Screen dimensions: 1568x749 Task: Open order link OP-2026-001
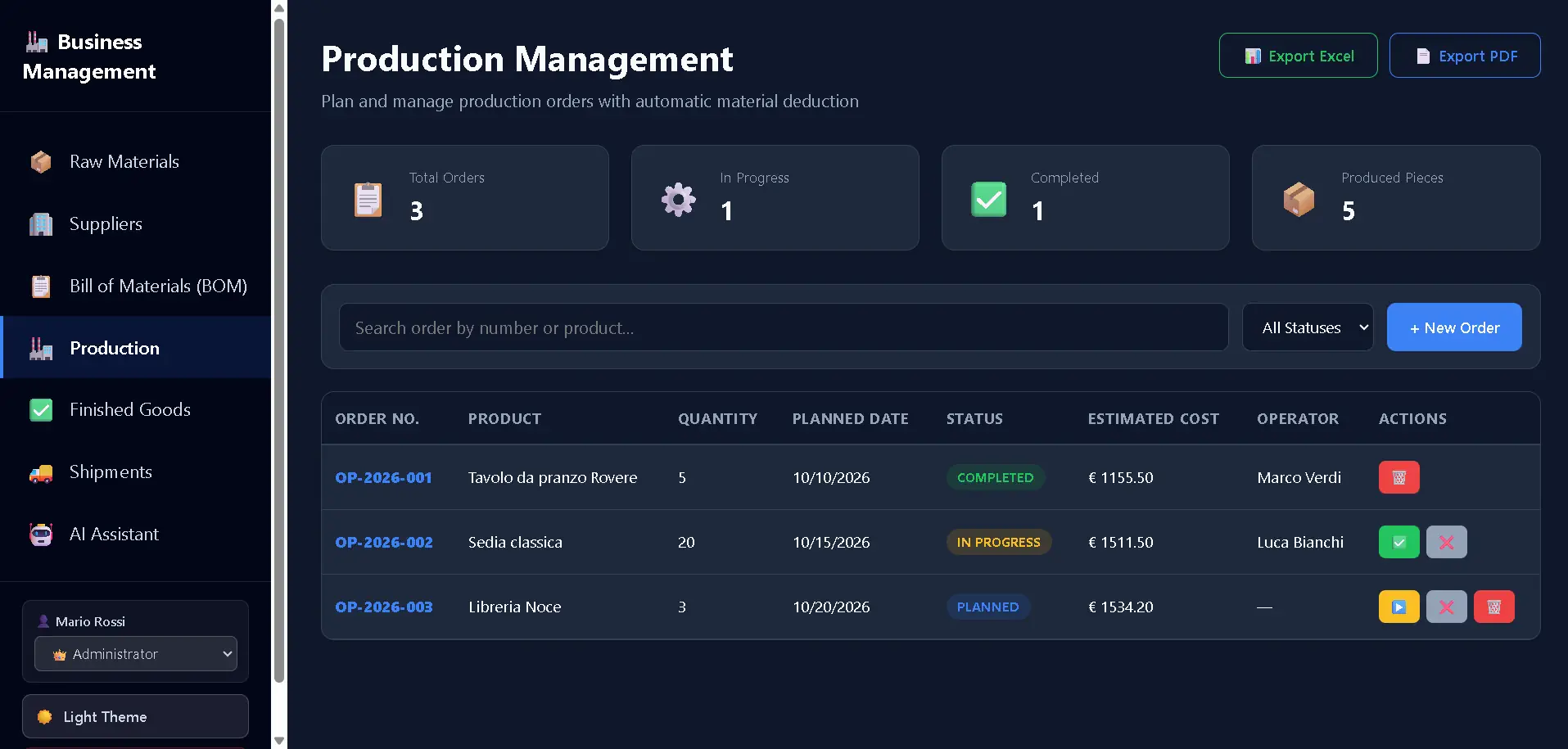click(383, 478)
